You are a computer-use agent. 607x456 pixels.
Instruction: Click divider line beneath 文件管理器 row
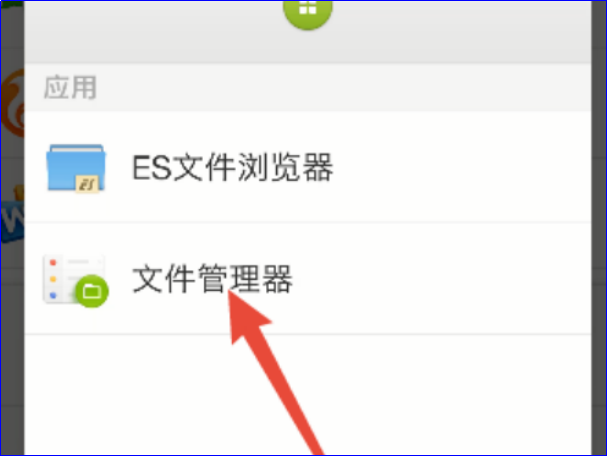tap(308, 334)
